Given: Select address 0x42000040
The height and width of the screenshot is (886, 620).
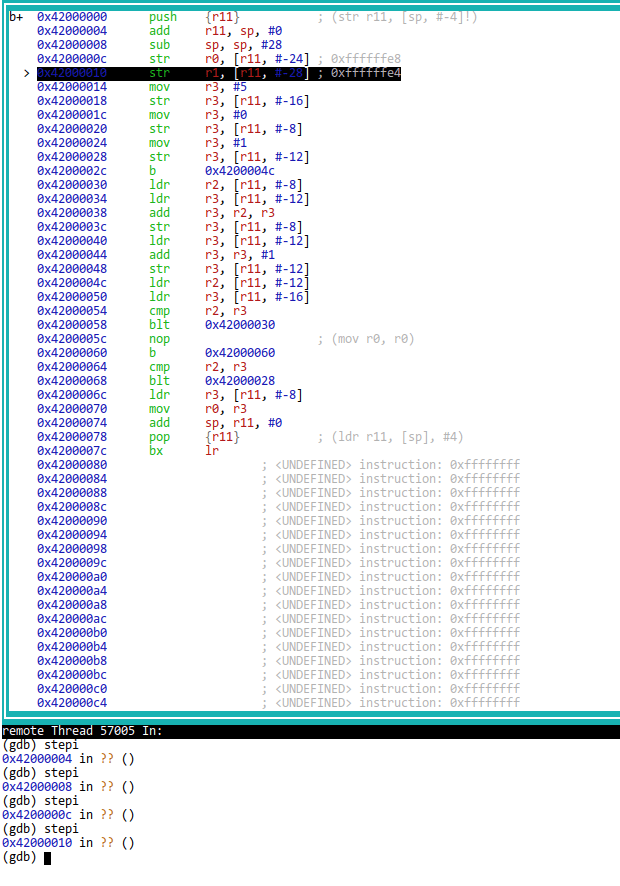Looking at the screenshot, I should [72, 241].
